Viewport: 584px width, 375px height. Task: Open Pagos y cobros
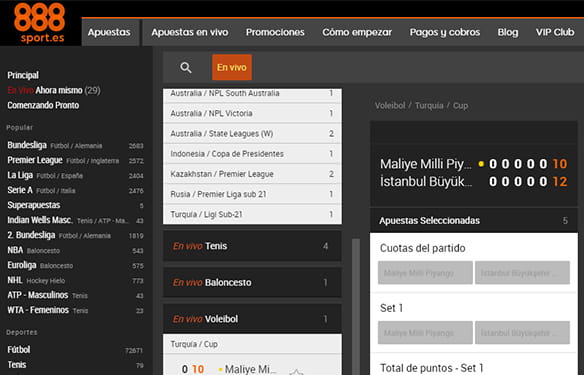445,32
